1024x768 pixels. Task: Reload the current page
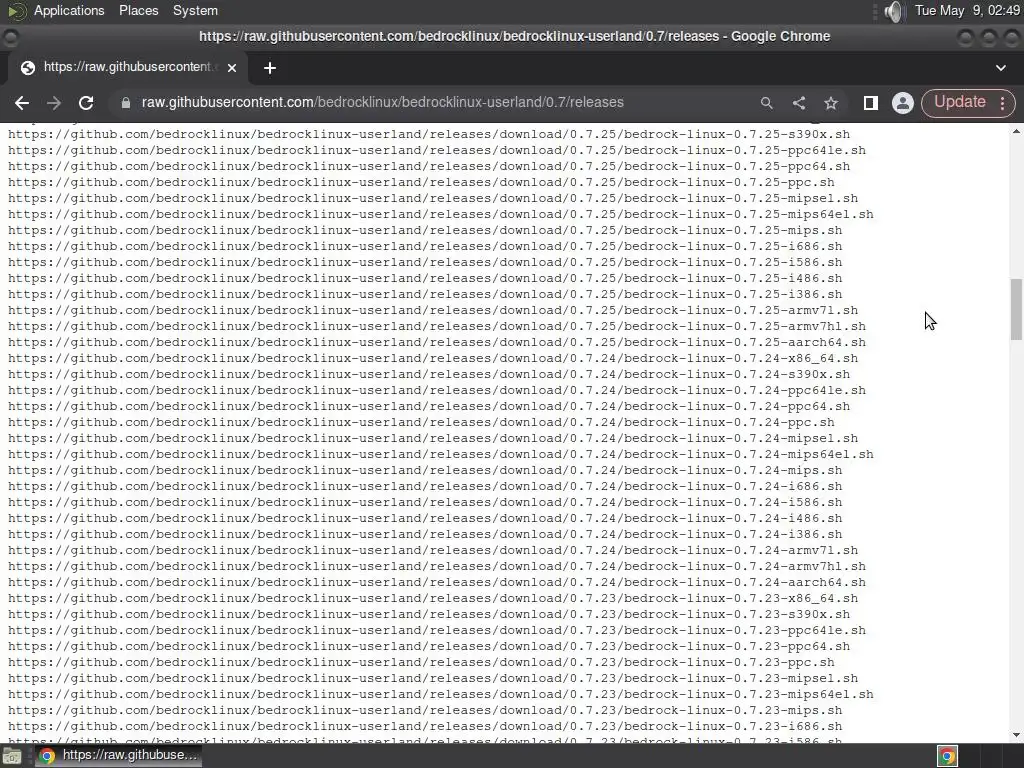point(86,103)
